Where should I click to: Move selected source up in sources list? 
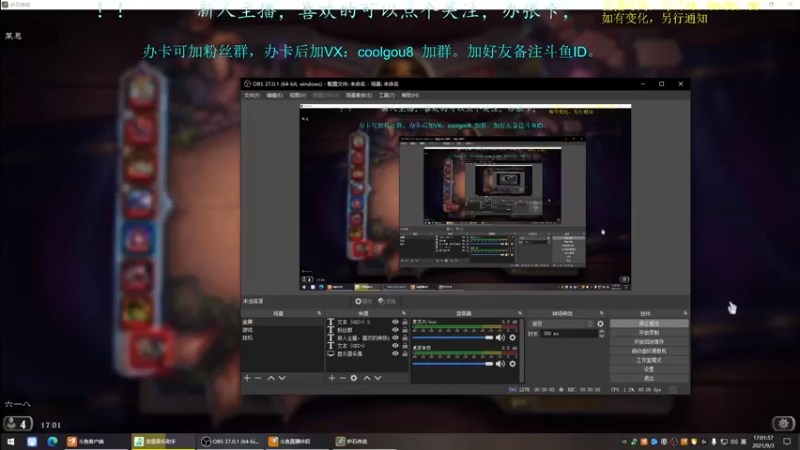(x=367, y=378)
